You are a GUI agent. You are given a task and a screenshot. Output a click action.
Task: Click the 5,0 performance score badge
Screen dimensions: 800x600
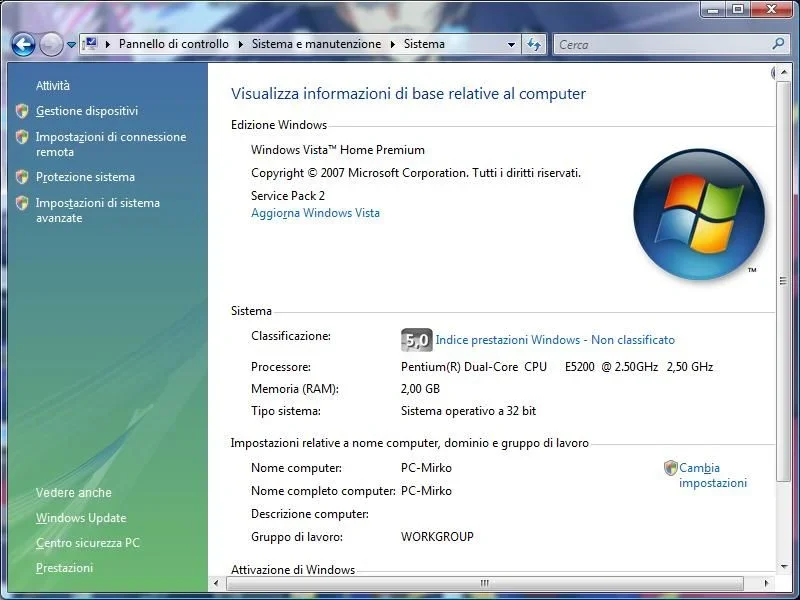(417, 340)
